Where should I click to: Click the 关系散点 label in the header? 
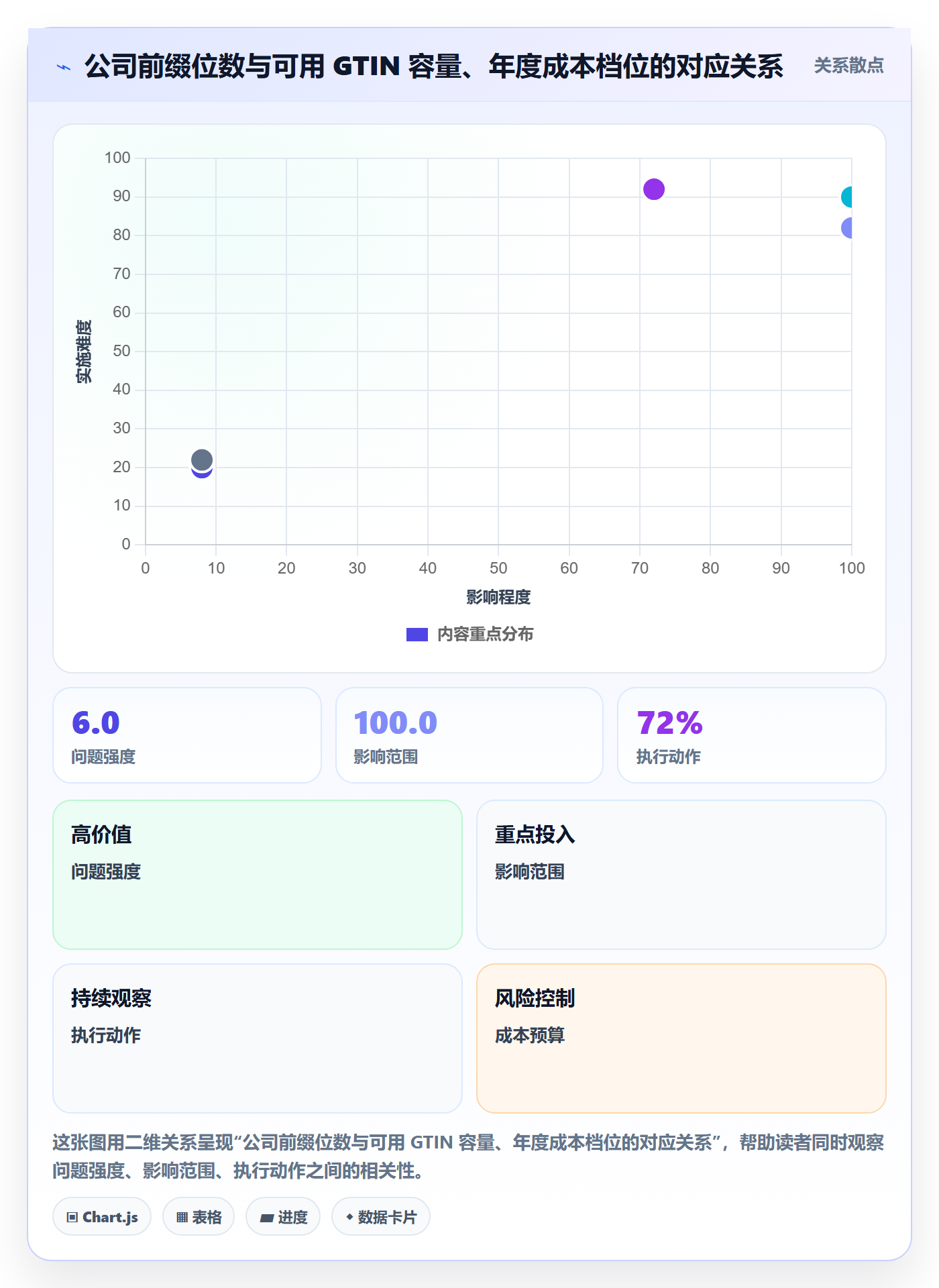point(848,66)
